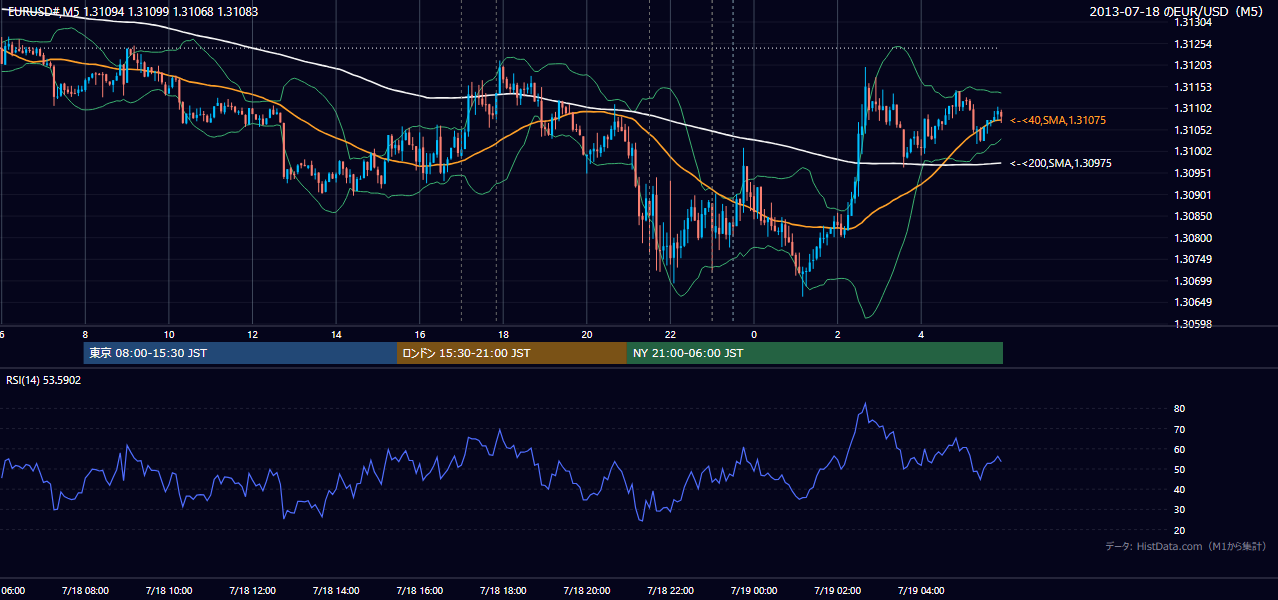The width and height of the screenshot is (1278, 600).
Task: Click hour marker 2 below price chart
Action: coord(838,334)
